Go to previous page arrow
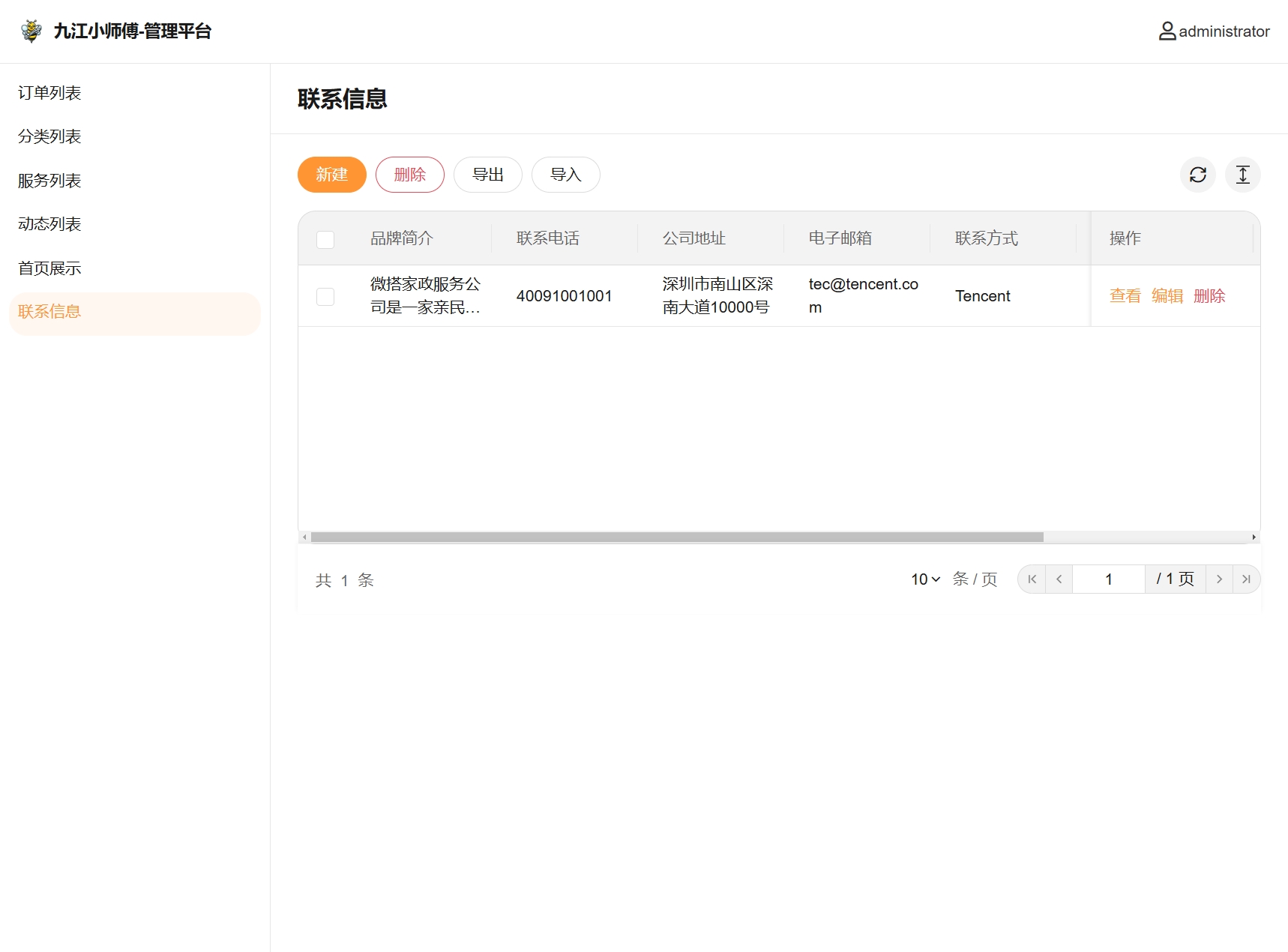 point(1059,579)
